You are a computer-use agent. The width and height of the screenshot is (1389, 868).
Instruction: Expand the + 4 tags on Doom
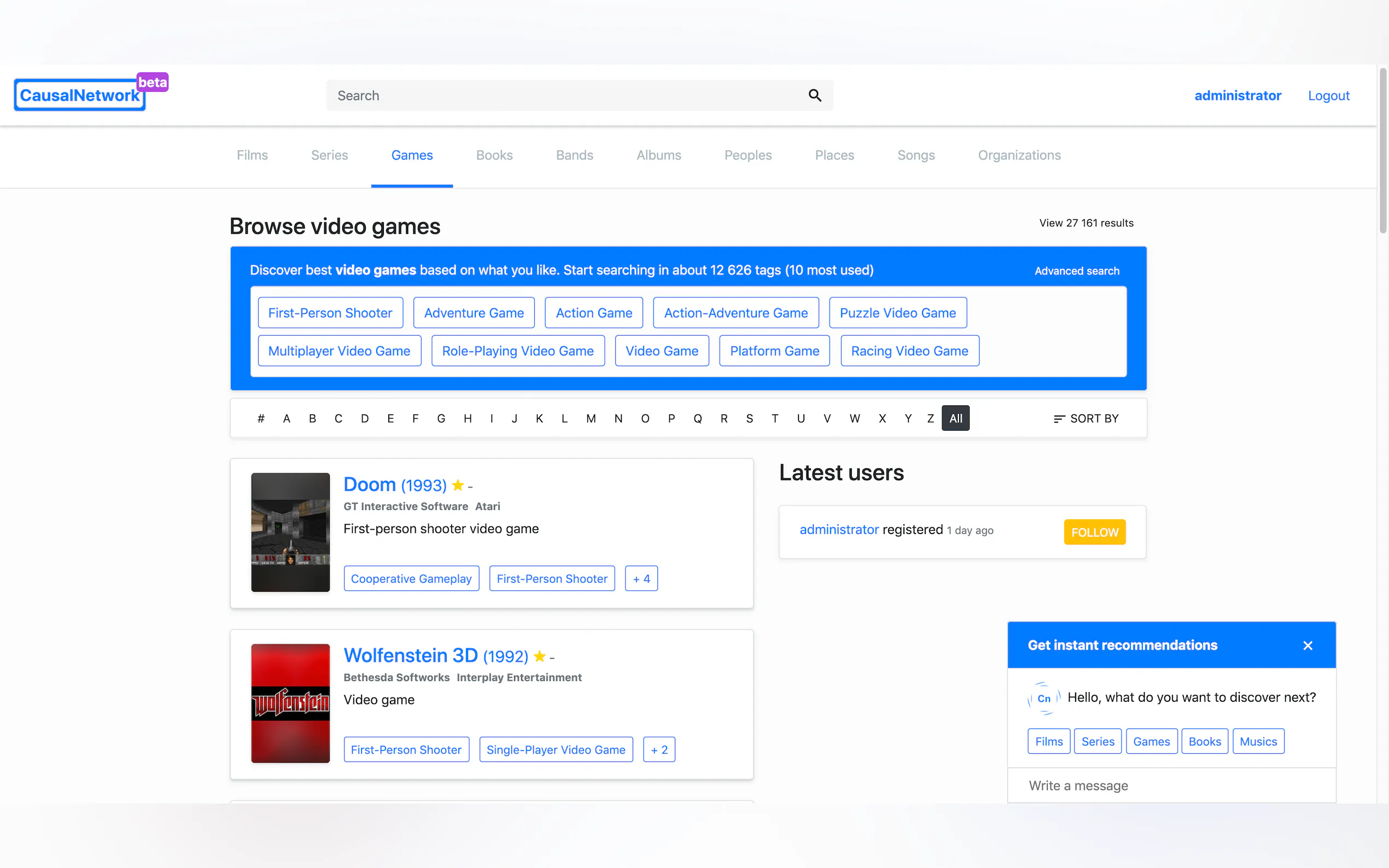641,579
